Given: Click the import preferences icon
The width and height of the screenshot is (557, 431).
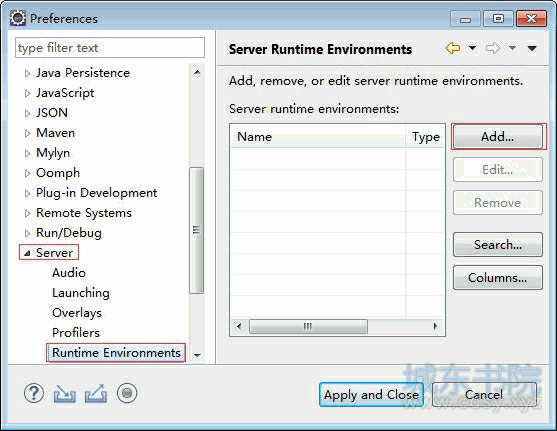Looking at the screenshot, I should click(65, 394).
